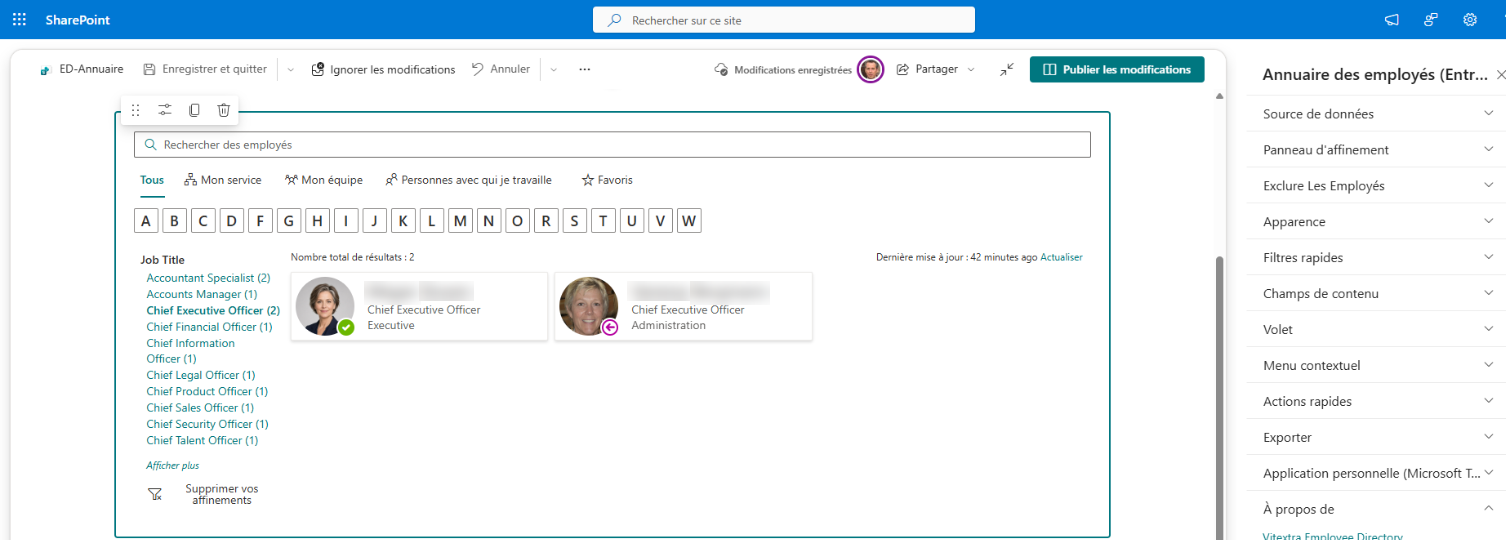Image resolution: width=1506 pixels, height=540 pixels.
Task: Click the page vertical scrollbar thumb
Action: click(x=1219, y=396)
